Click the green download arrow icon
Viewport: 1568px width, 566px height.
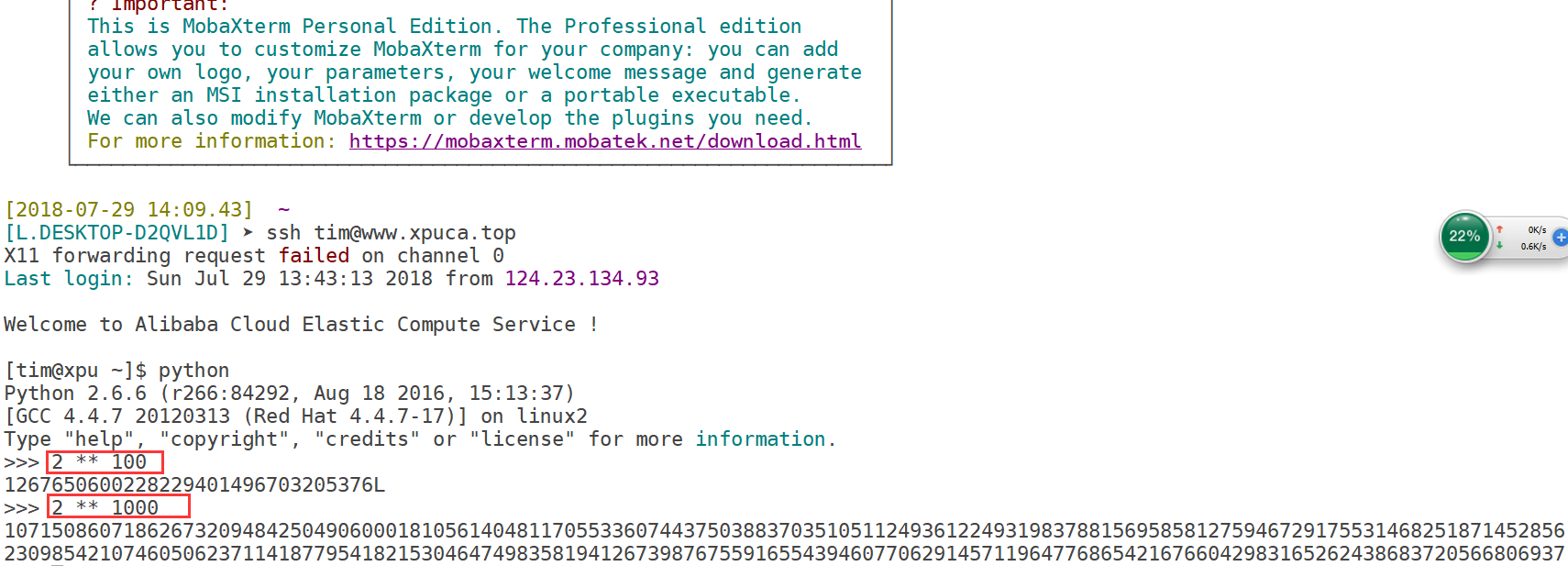pyautogui.click(x=1500, y=245)
